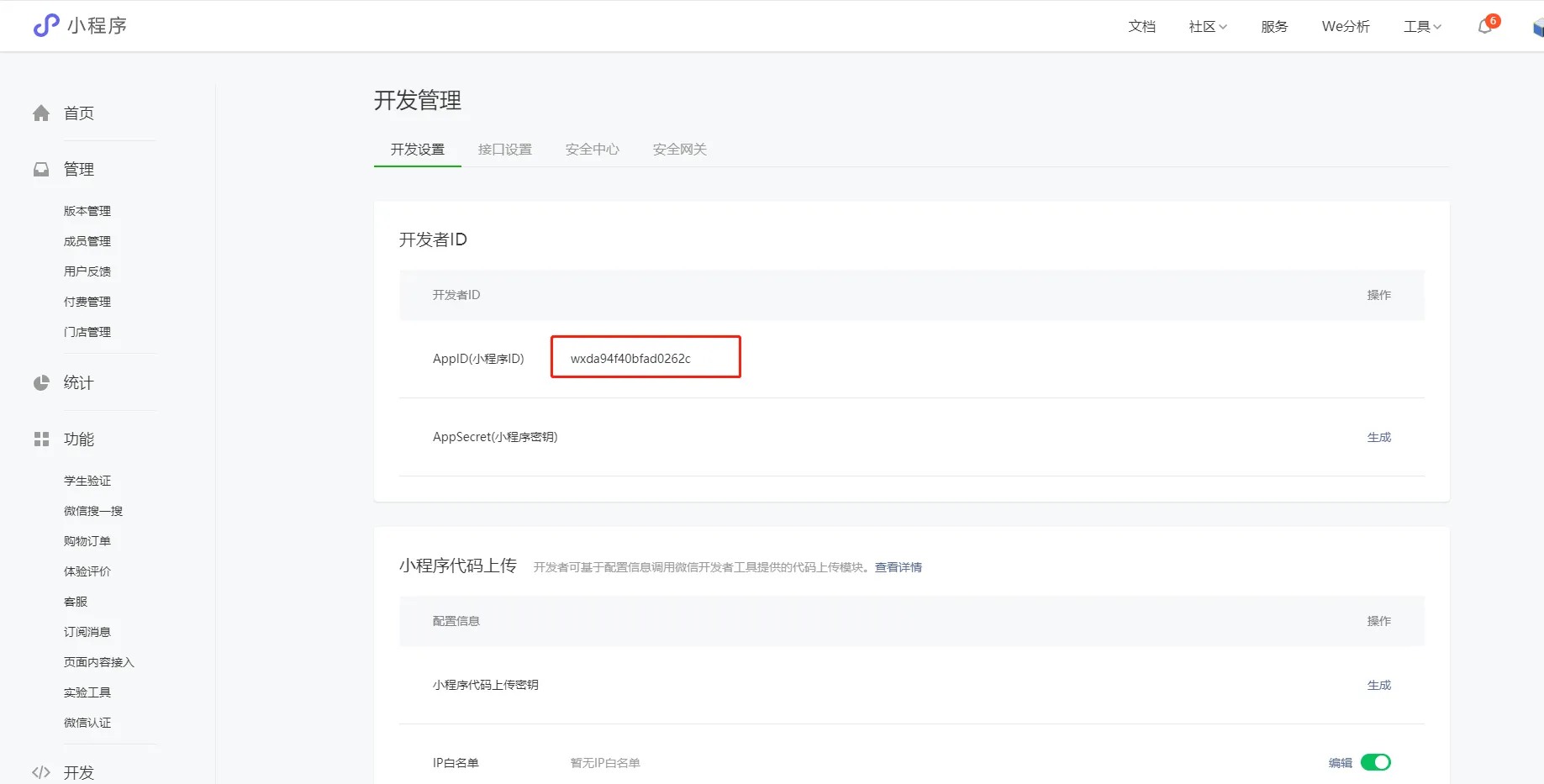The image size is (1544, 784).
Task: Click 生成 for 小程序代码上传密钥
Action: click(1378, 685)
